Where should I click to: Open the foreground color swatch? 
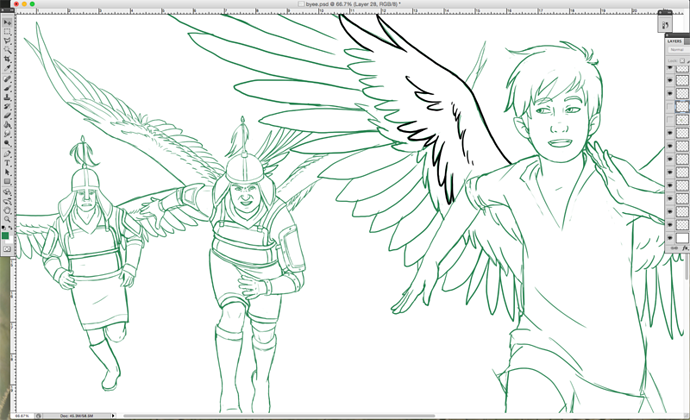(5, 234)
